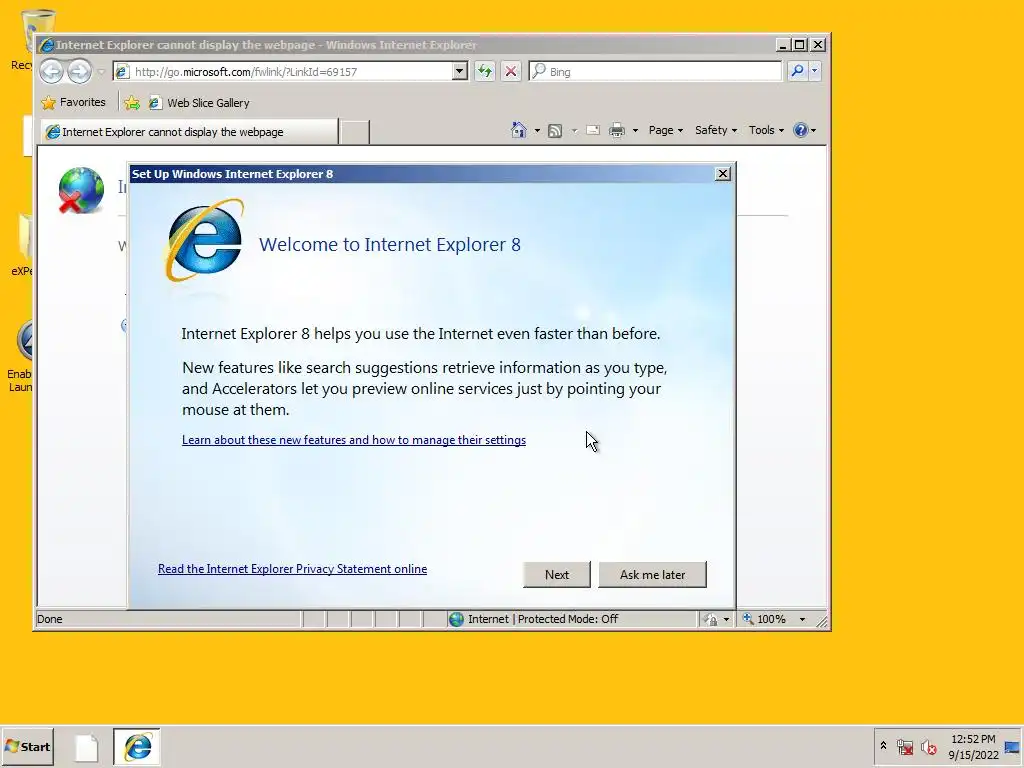Screen dimensions: 1024x768
Task: Click the Ask me later button
Action: click(652, 575)
